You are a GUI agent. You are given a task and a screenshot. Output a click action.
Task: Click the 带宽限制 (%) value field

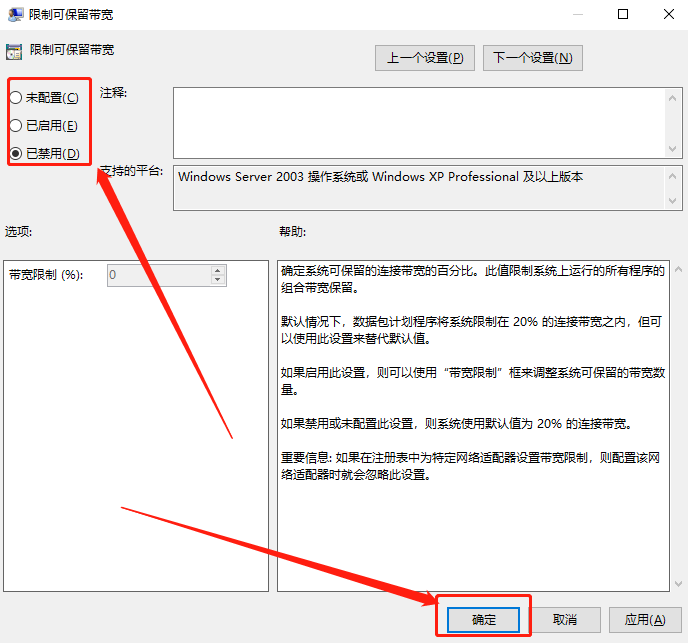pos(158,275)
